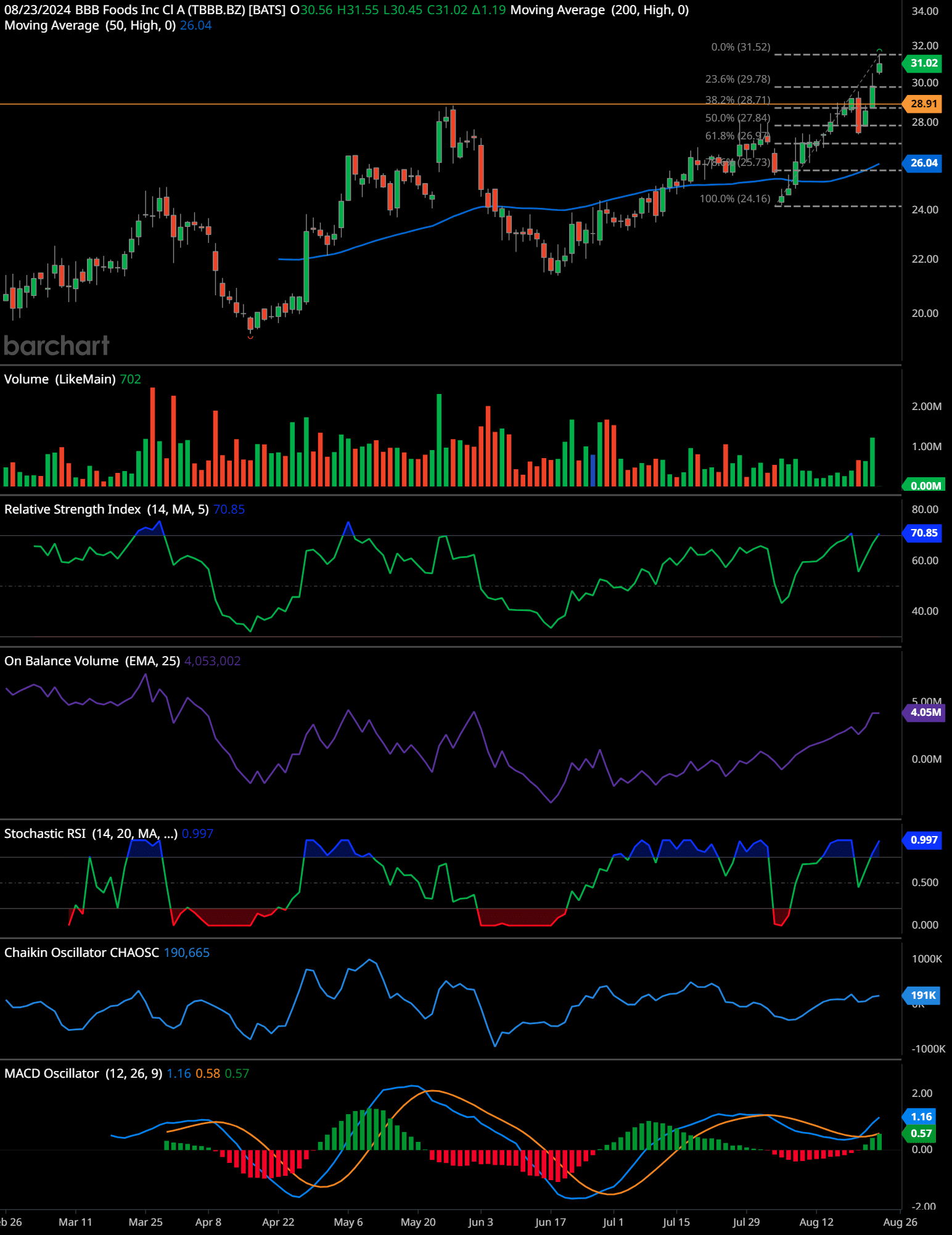Click the Moving Average (50, High, 0) label

click(90, 25)
